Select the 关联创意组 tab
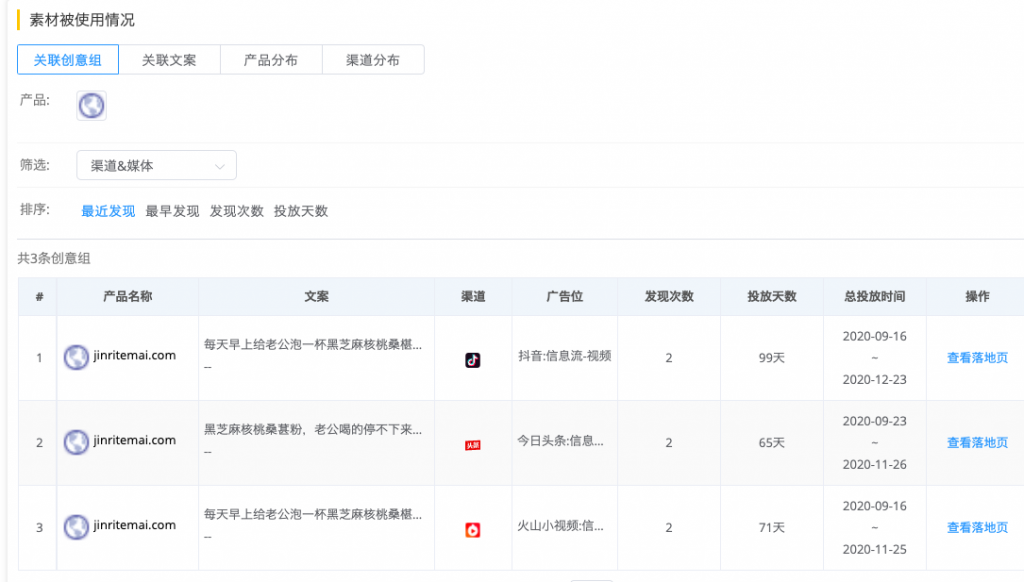1024x582 pixels. [68, 60]
